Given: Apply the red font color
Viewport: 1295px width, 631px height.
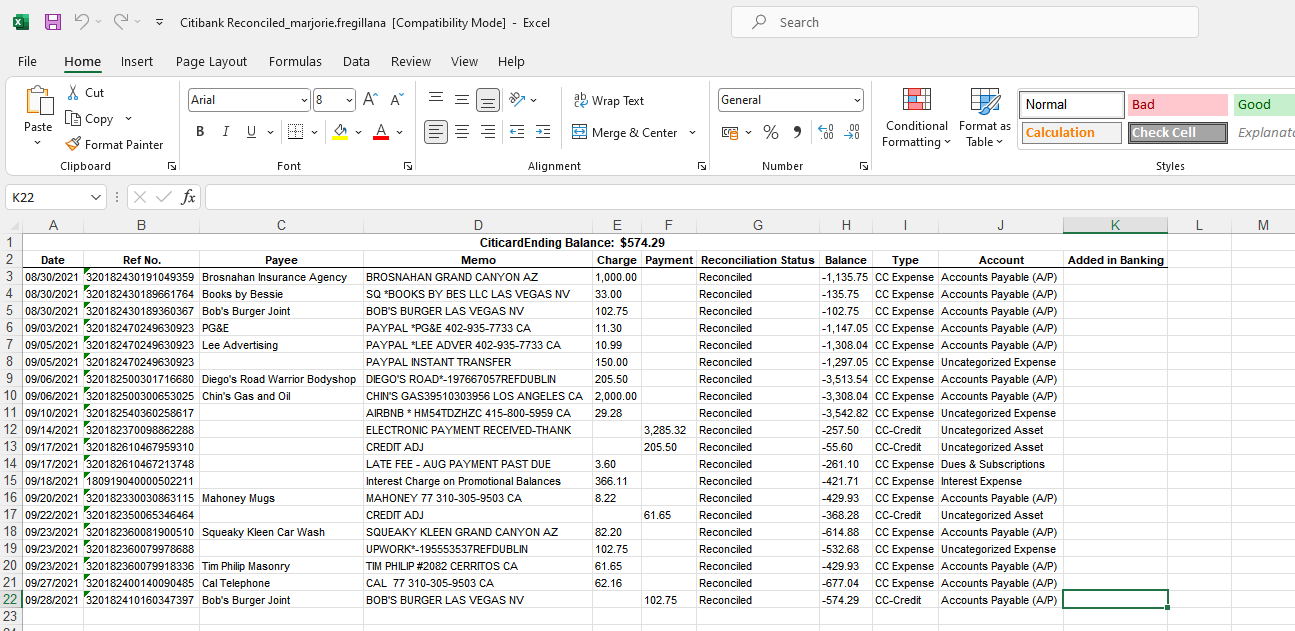Looking at the screenshot, I should tap(380, 132).
